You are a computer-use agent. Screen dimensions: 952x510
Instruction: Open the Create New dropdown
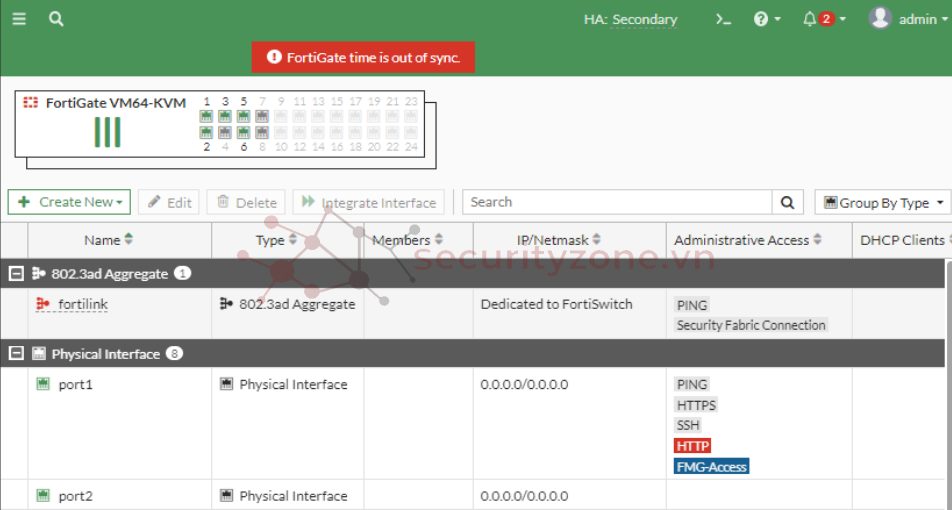click(x=69, y=202)
